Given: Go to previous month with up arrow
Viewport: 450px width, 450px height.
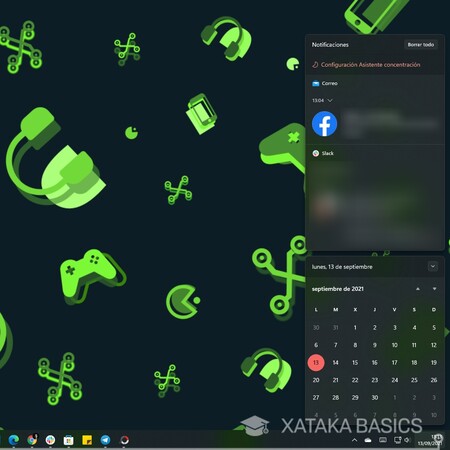Looking at the screenshot, I should 418,289.
